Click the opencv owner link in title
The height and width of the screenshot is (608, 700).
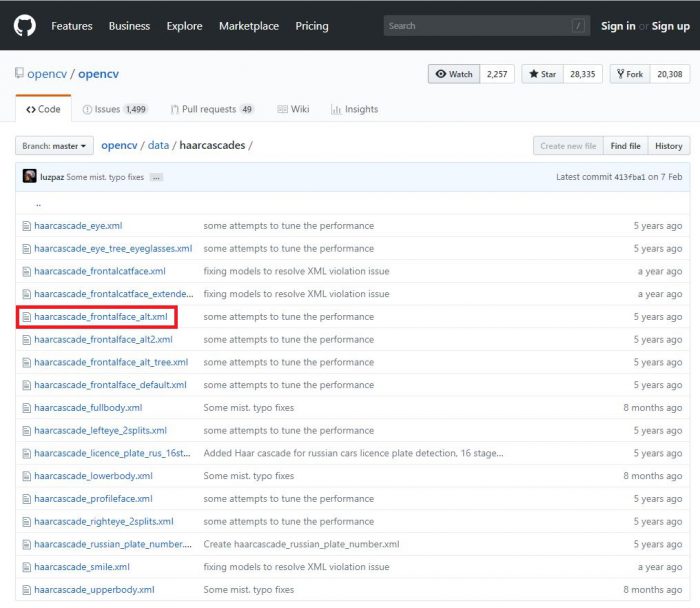47,74
